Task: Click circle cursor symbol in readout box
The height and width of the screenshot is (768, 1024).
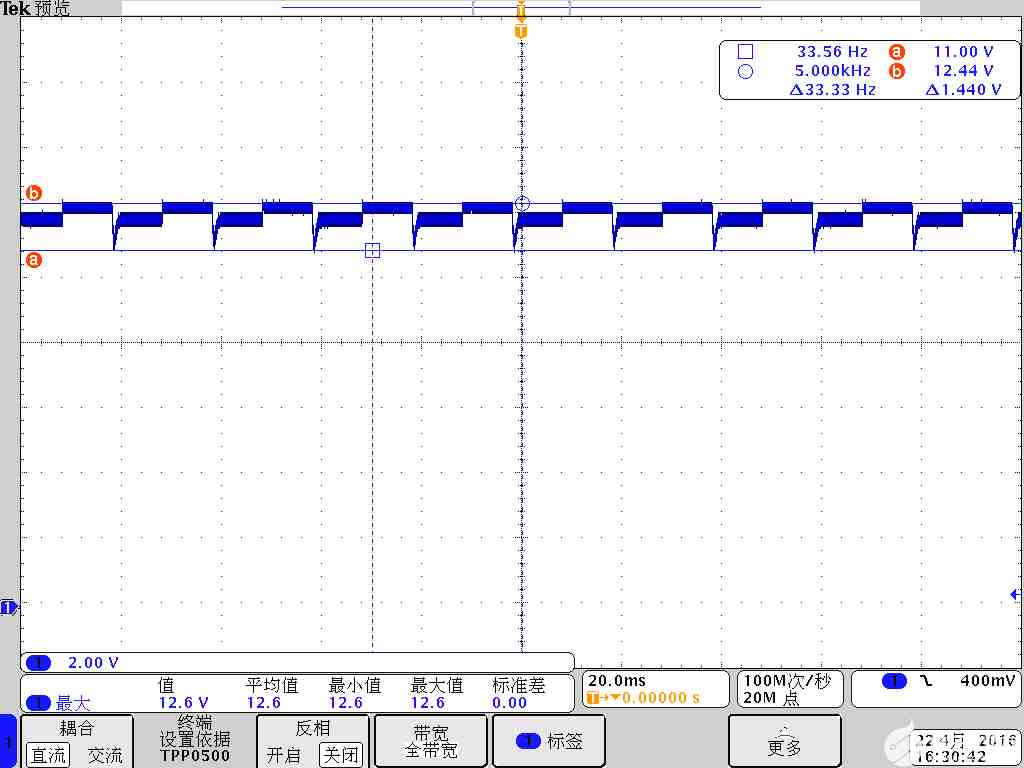Action: click(x=745, y=71)
